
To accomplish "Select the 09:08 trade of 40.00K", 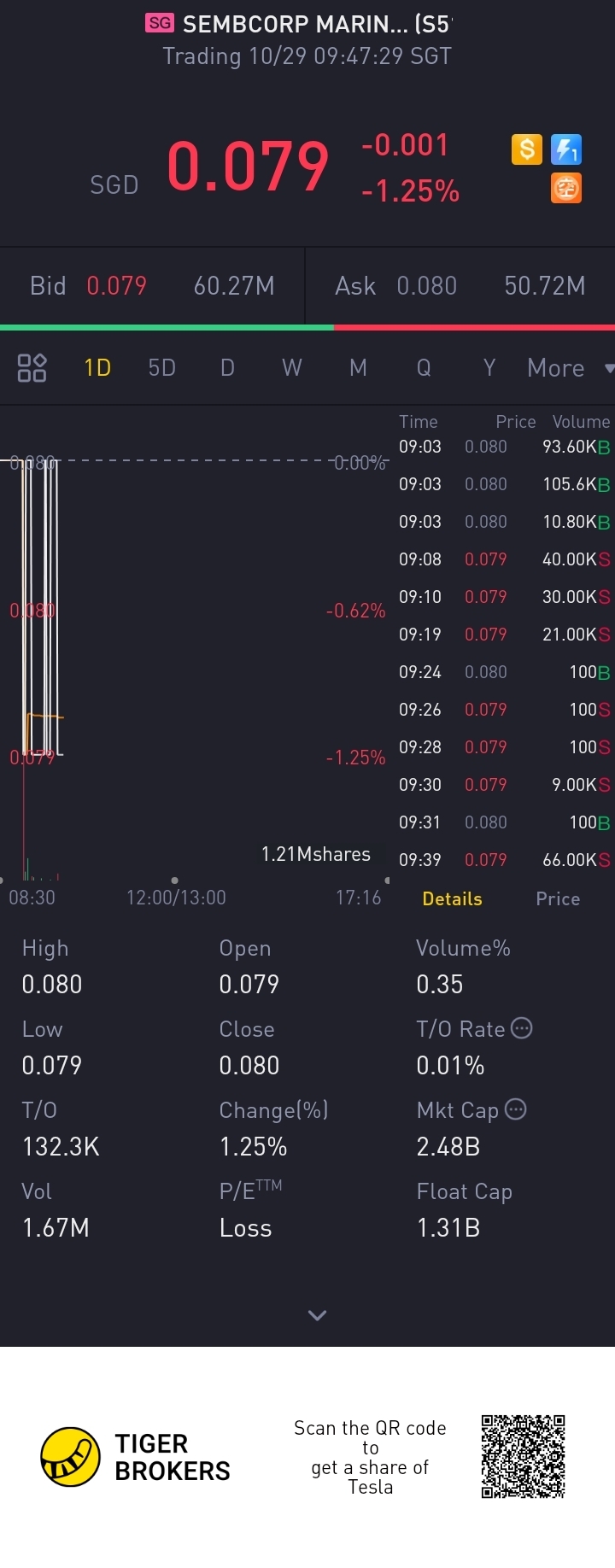I will [x=504, y=559].
